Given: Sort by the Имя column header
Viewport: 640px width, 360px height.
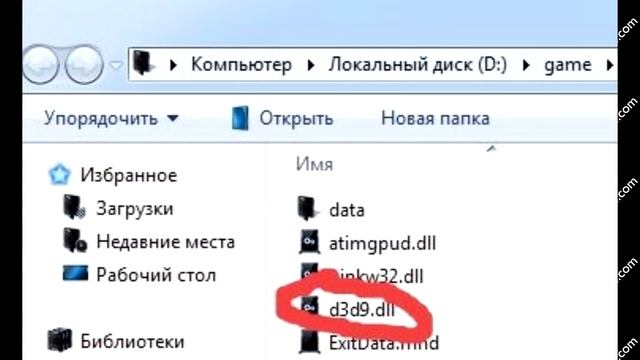Looking at the screenshot, I should [x=314, y=164].
